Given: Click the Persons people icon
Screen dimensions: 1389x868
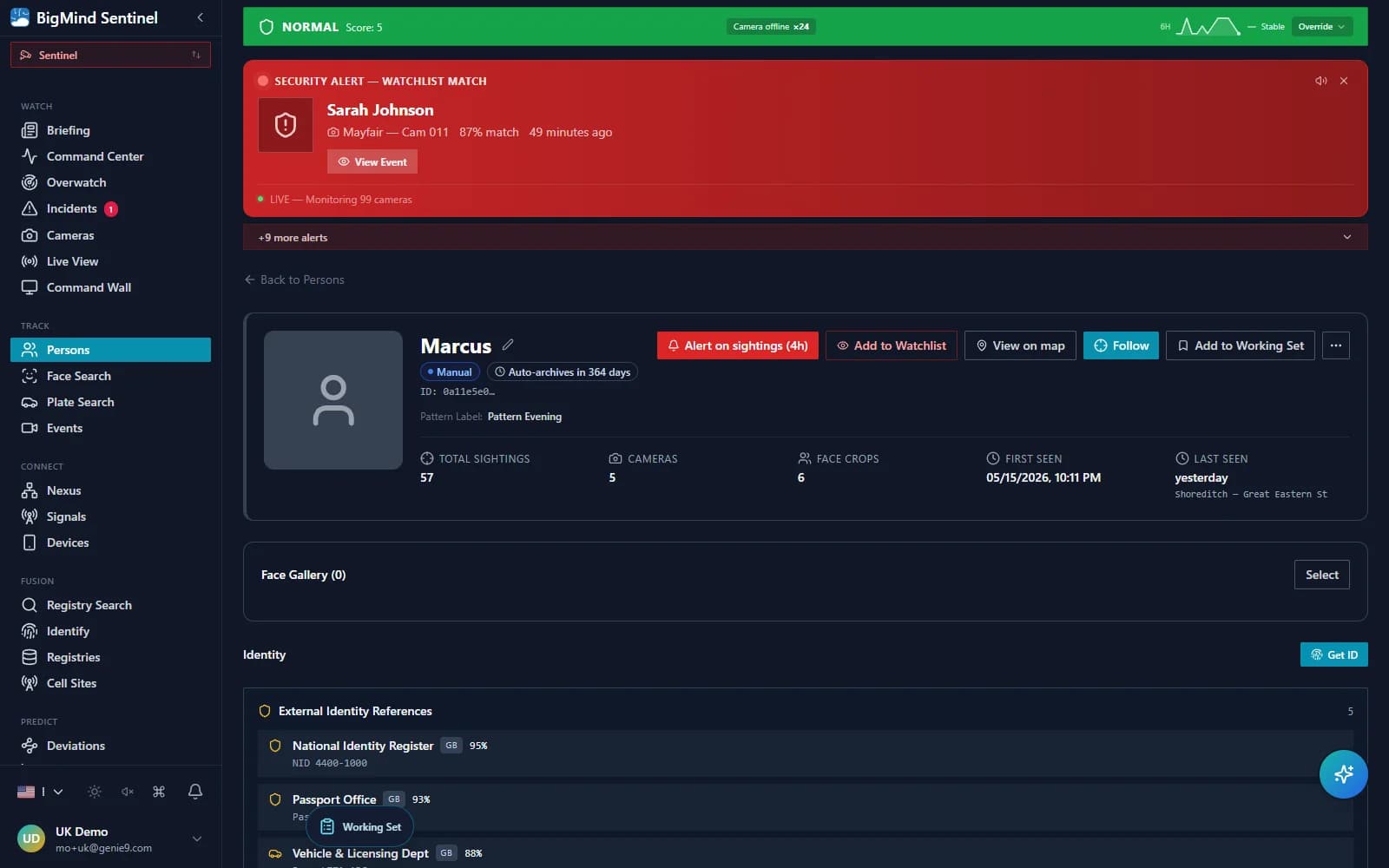Looking at the screenshot, I should 30,350.
